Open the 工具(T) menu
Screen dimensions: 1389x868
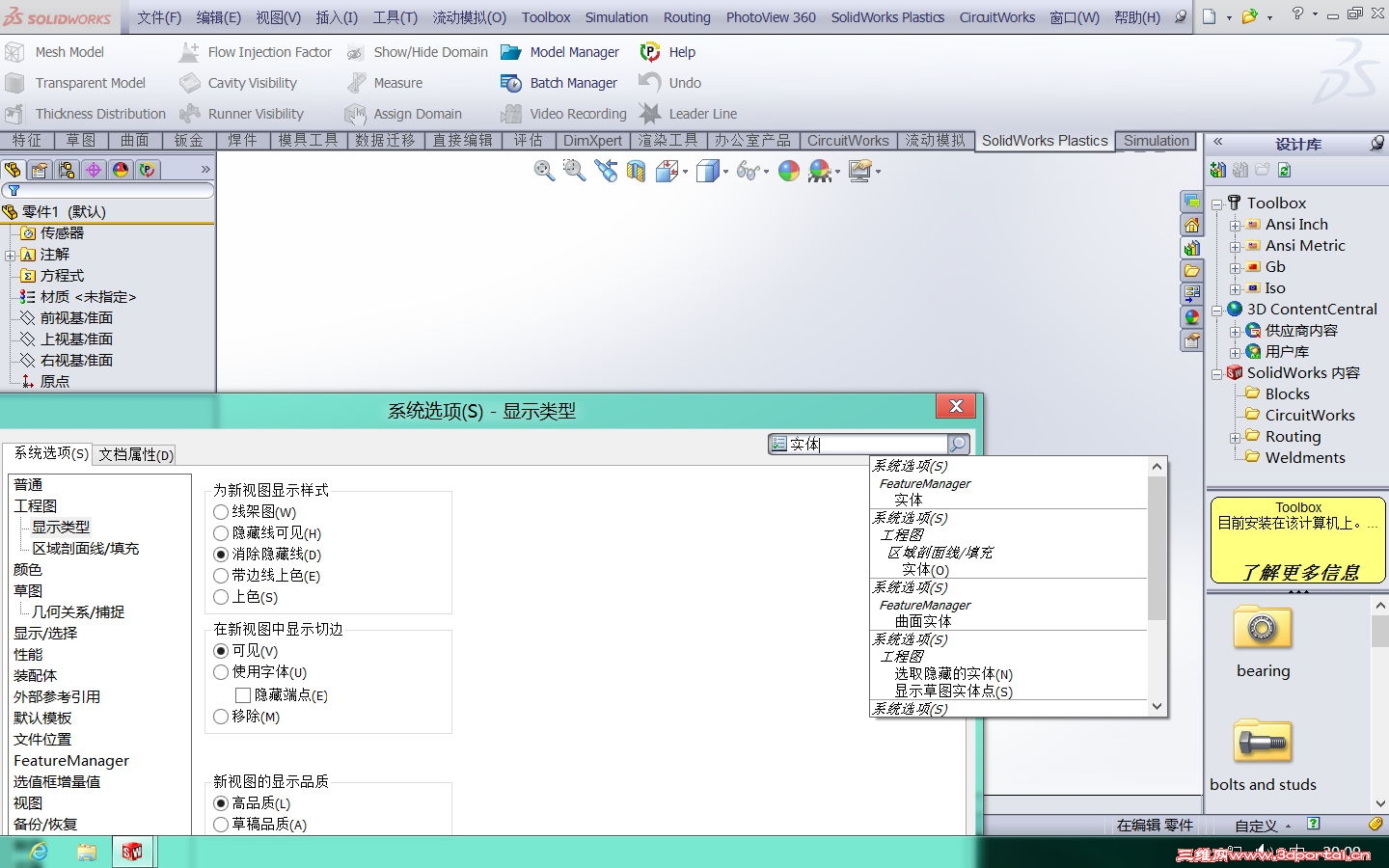tap(395, 17)
